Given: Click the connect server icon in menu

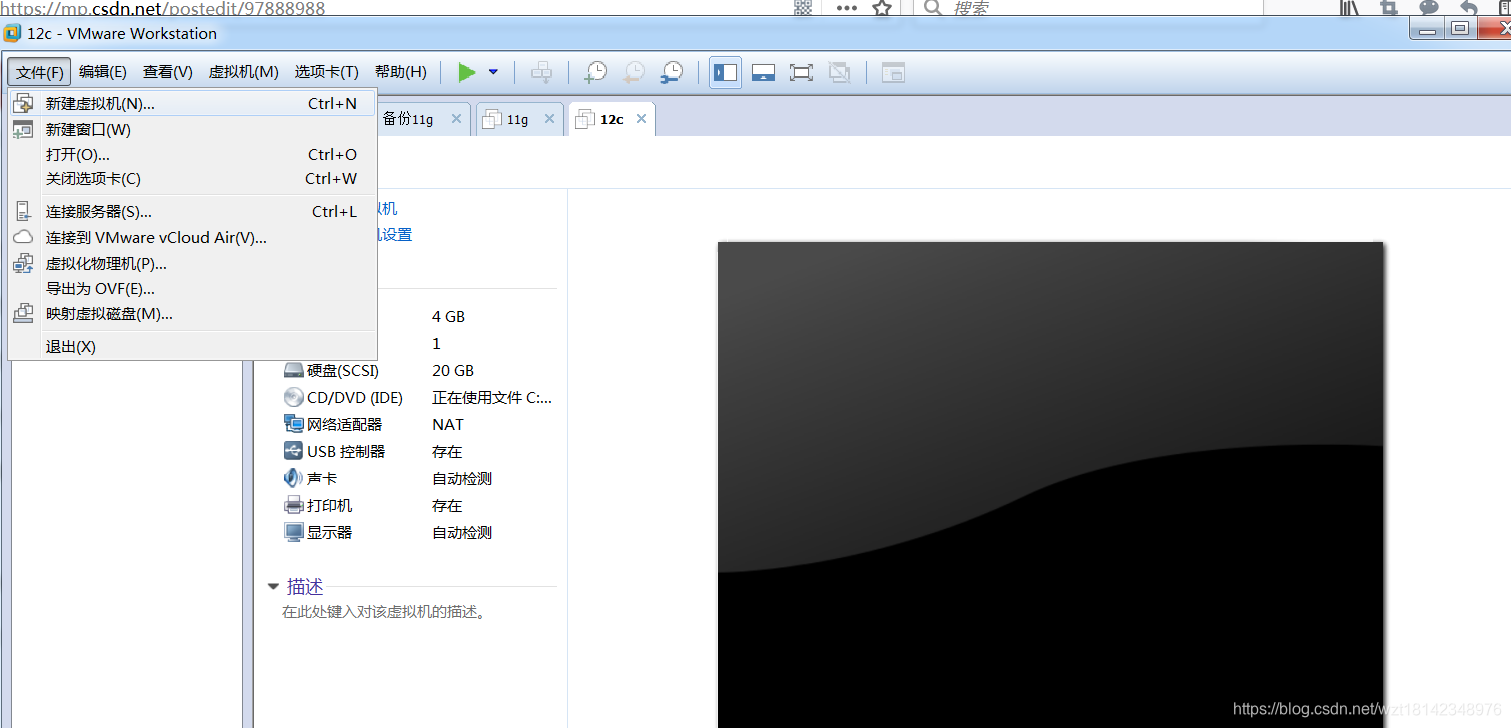Looking at the screenshot, I should [23, 211].
